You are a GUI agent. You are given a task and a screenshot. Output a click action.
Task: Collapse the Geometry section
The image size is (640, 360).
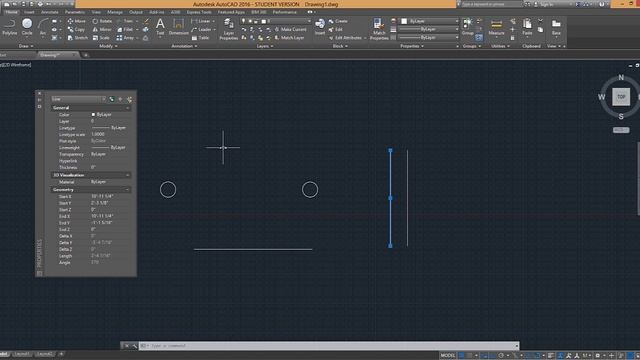click(127, 190)
